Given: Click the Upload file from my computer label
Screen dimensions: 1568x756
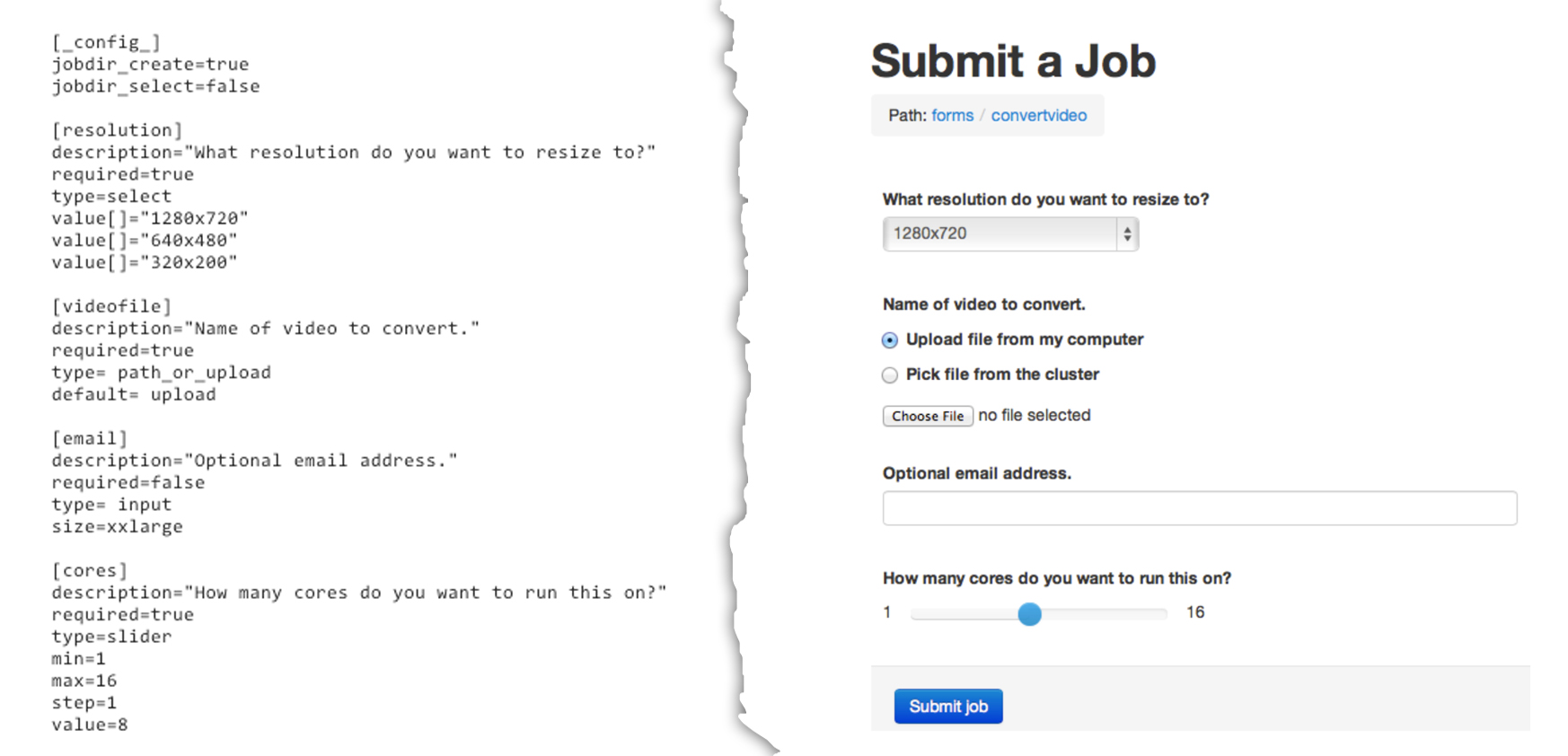Looking at the screenshot, I should click(x=1025, y=339).
